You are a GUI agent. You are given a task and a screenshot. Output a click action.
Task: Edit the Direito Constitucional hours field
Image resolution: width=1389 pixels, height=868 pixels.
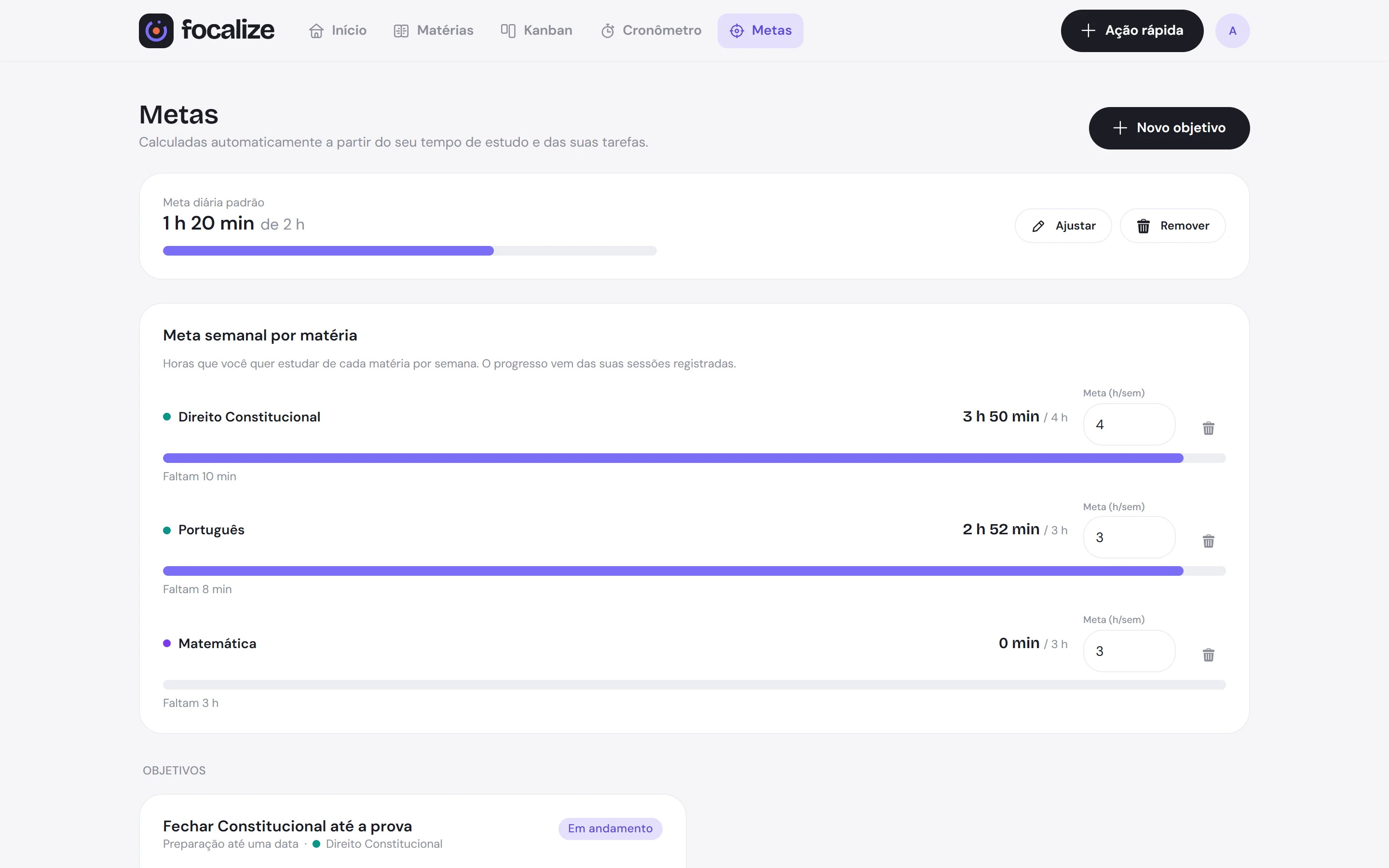(x=1129, y=424)
